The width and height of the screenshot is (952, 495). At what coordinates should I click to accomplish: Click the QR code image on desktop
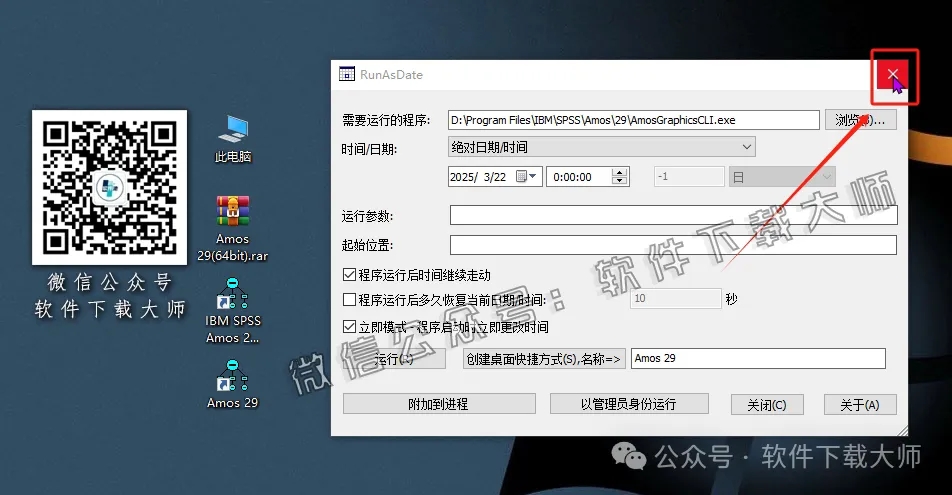point(109,187)
